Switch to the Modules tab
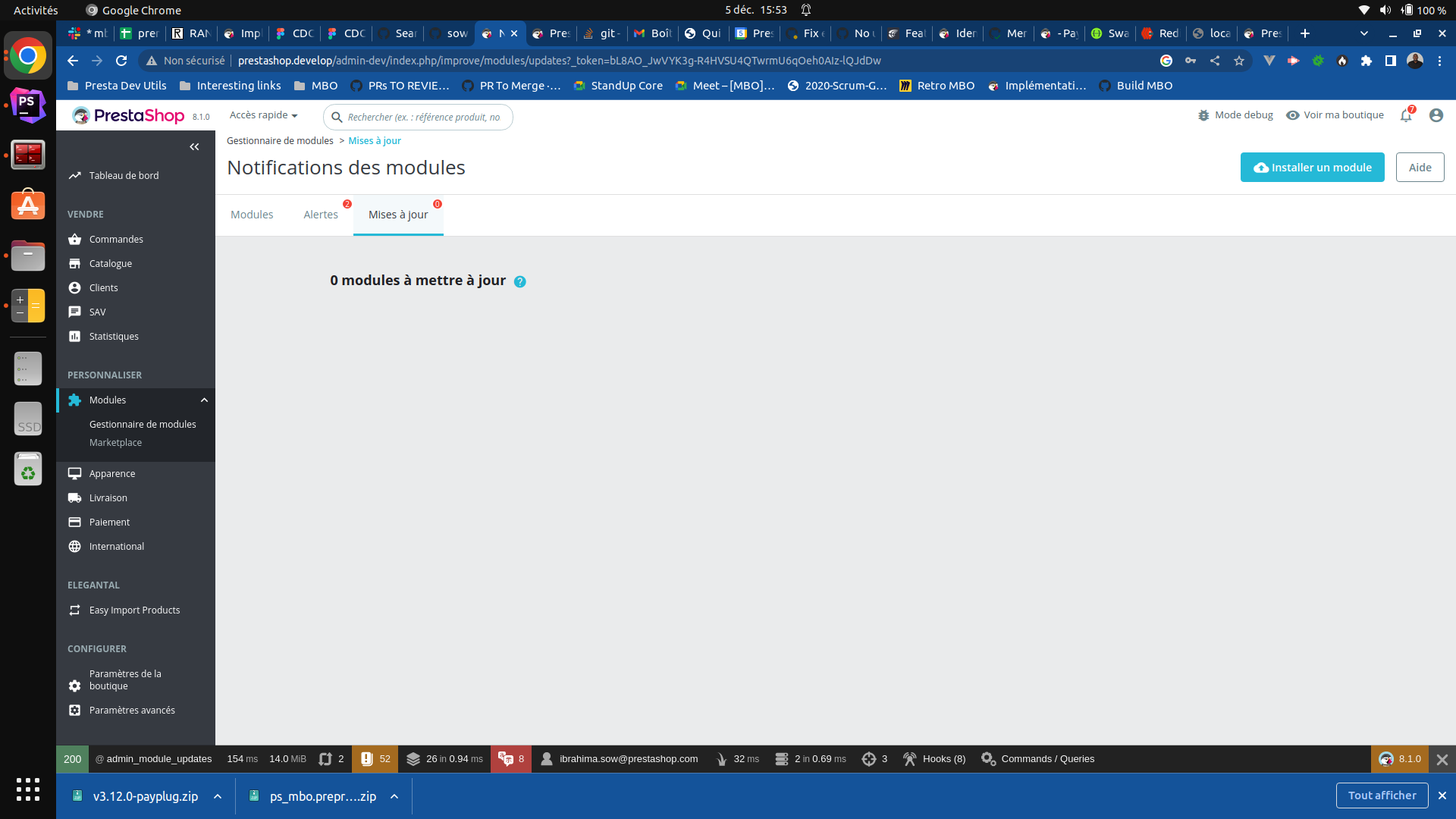This screenshot has height=819, width=1456. tap(251, 215)
